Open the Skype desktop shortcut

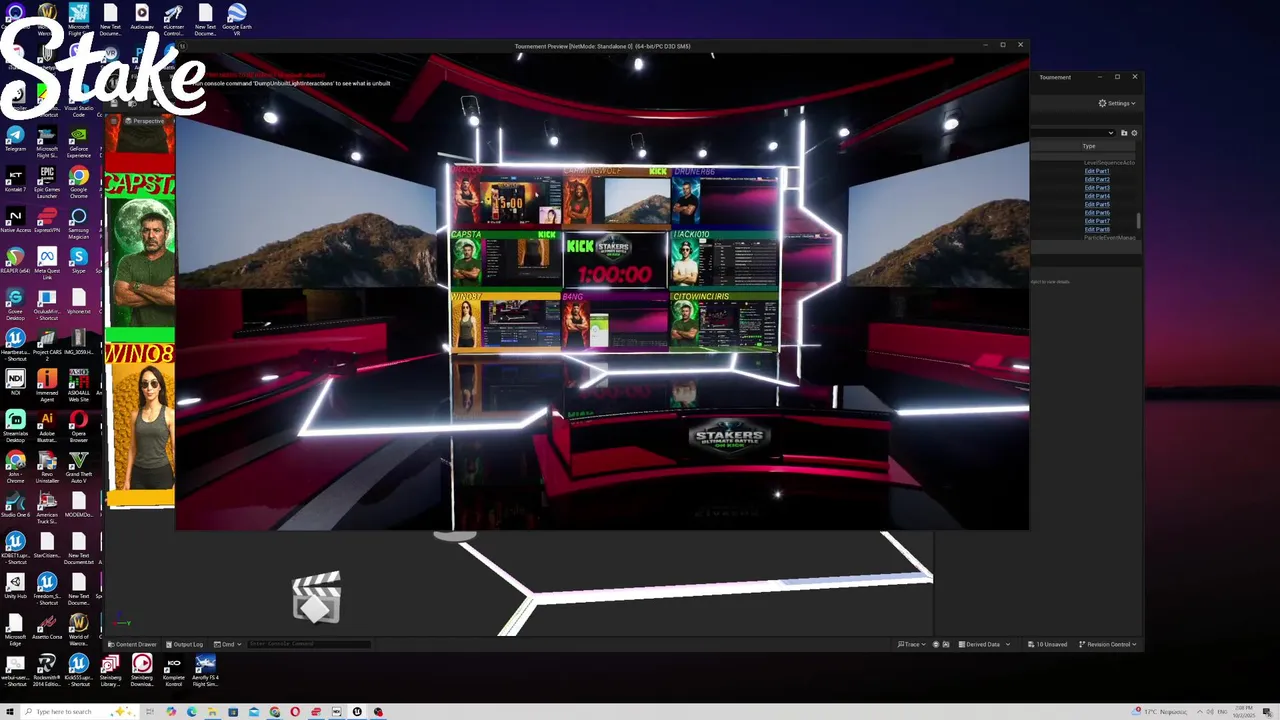78,262
